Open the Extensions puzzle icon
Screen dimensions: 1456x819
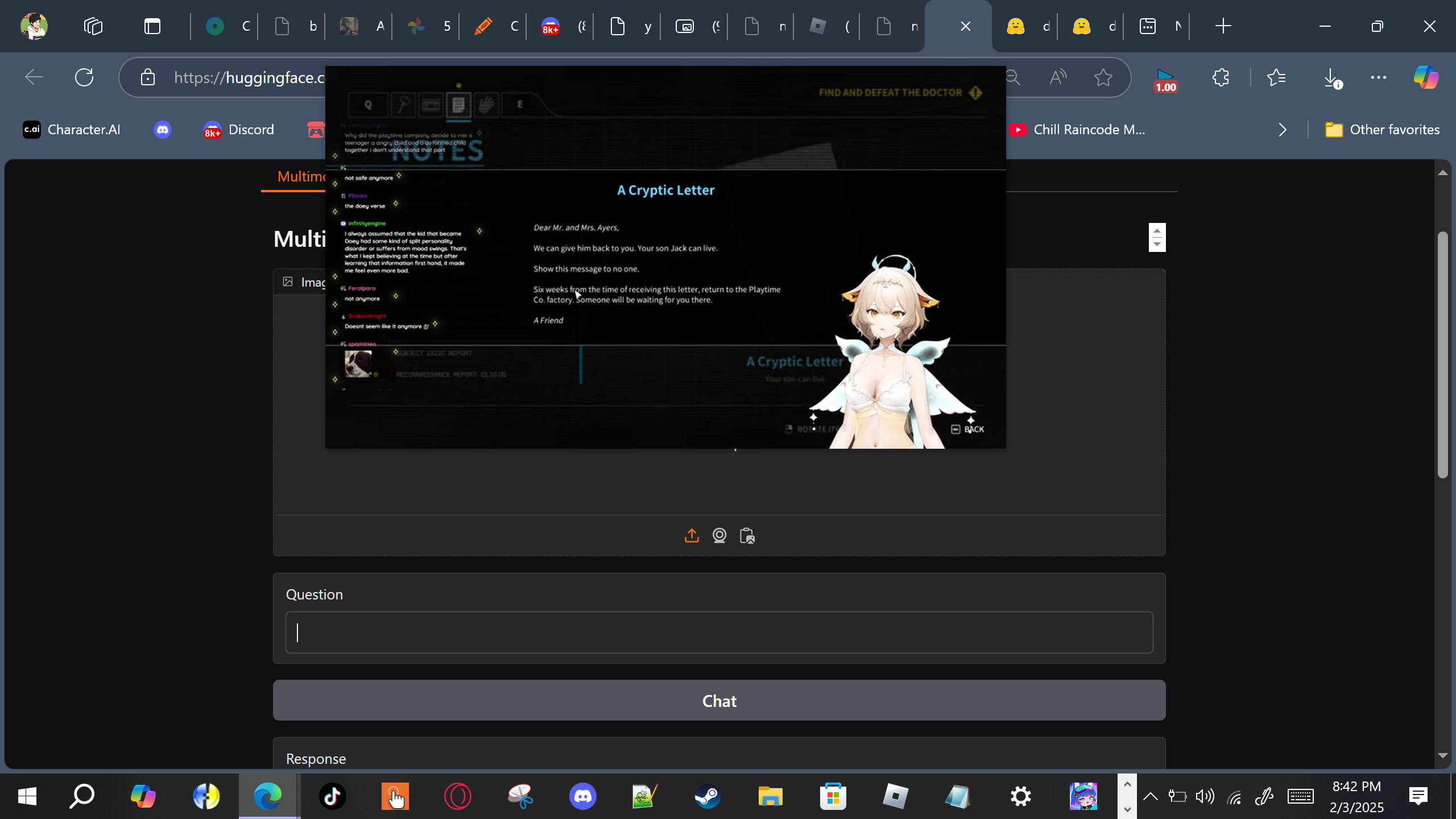click(x=1221, y=77)
